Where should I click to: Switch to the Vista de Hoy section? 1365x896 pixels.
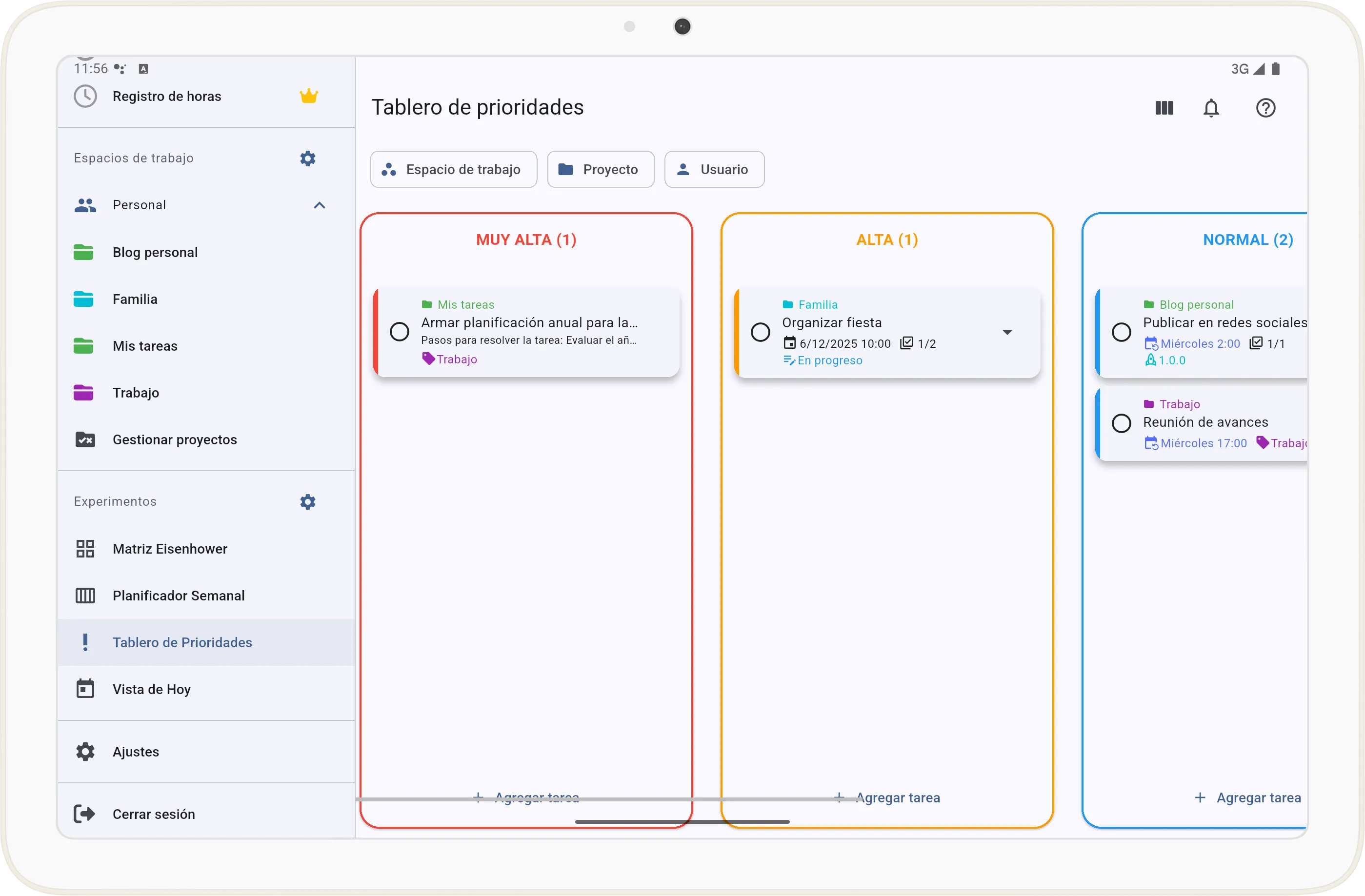click(152, 690)
